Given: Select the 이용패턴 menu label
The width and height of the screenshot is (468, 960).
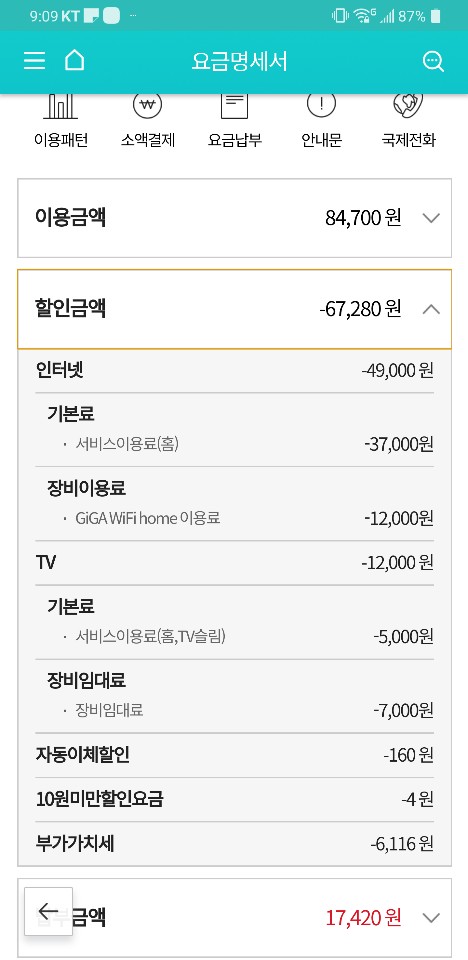Looking at the screenshot, I should [x=61, y=140].
